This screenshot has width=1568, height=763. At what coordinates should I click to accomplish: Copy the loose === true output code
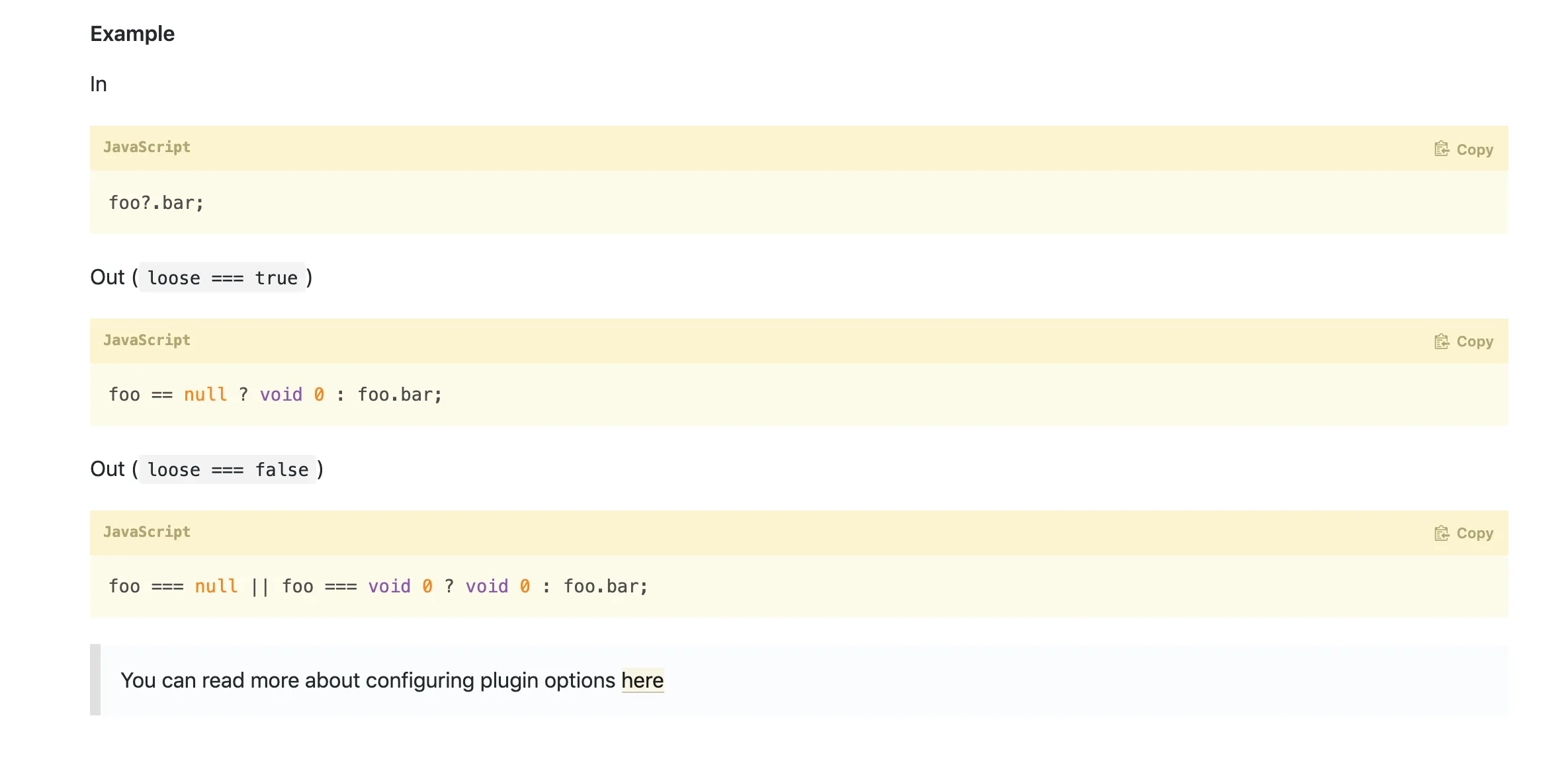[x=1463, y=341]
